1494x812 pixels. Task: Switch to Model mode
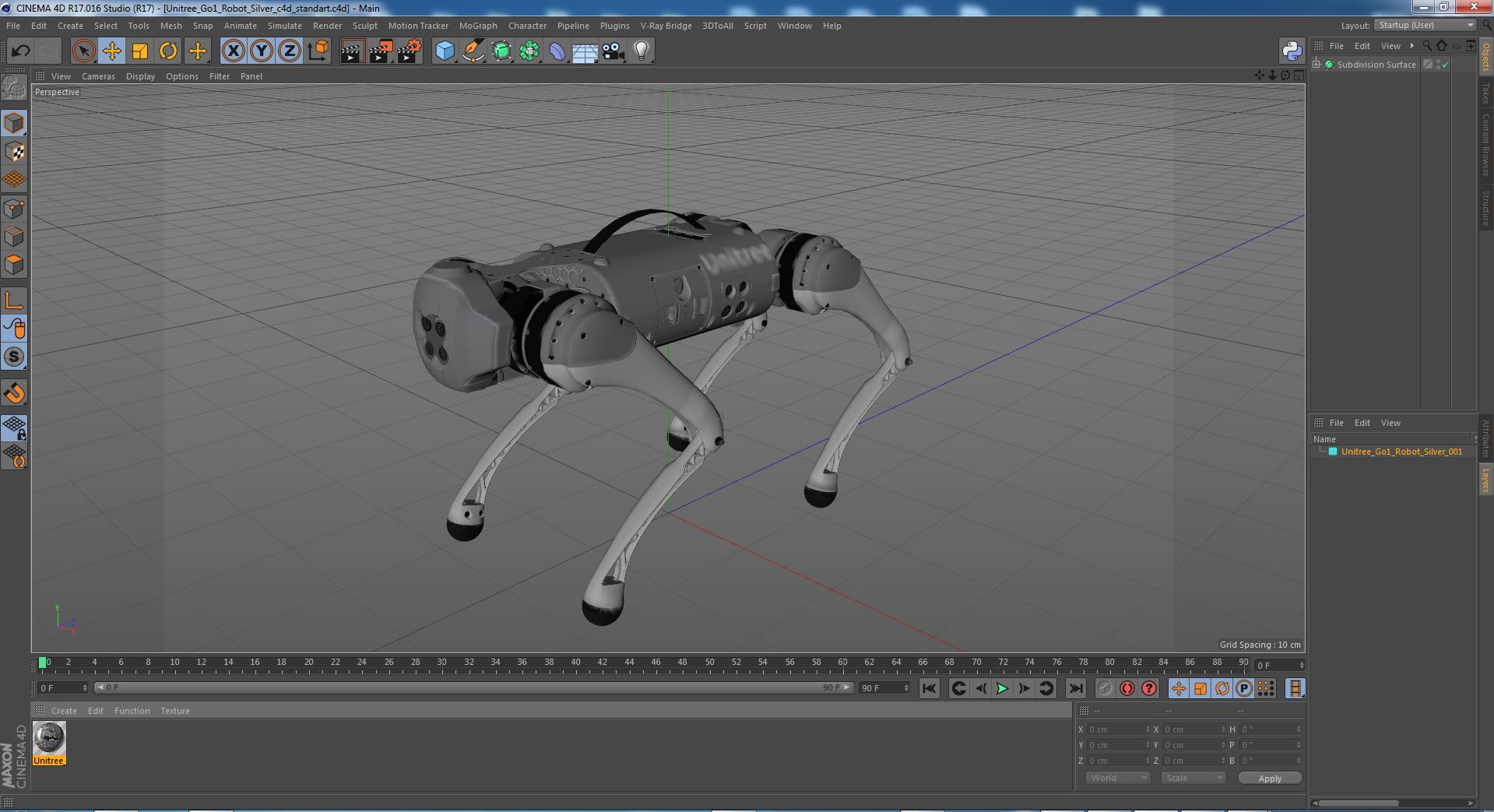pos(14,123)
